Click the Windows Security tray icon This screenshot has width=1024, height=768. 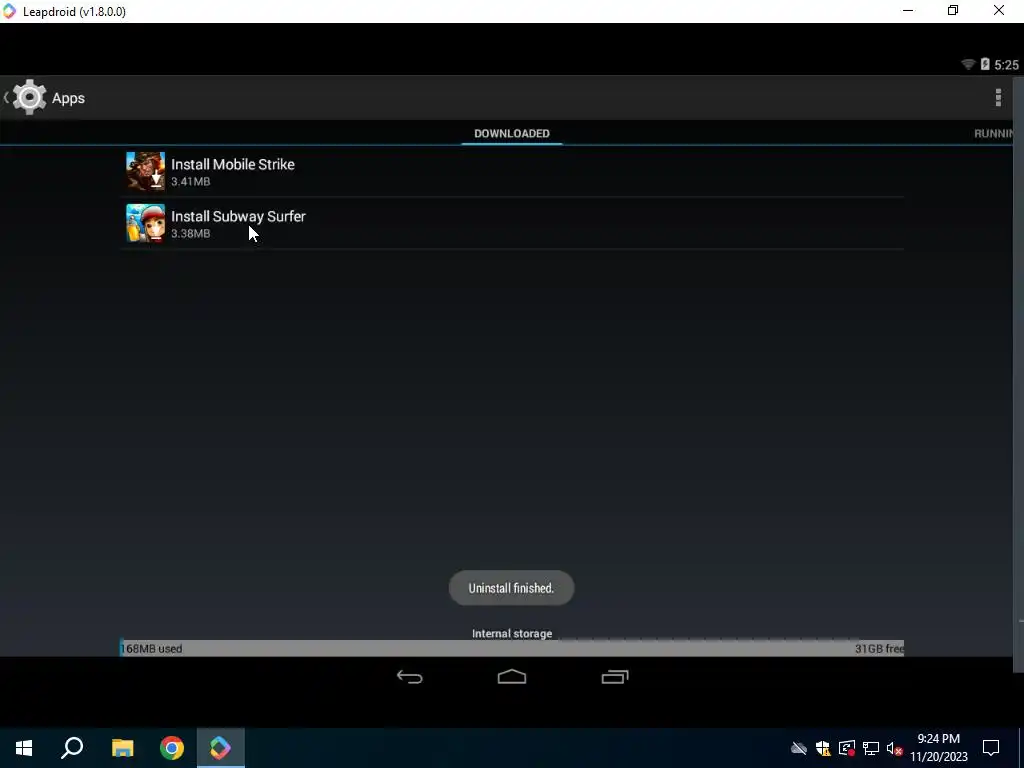coord(823,748)
